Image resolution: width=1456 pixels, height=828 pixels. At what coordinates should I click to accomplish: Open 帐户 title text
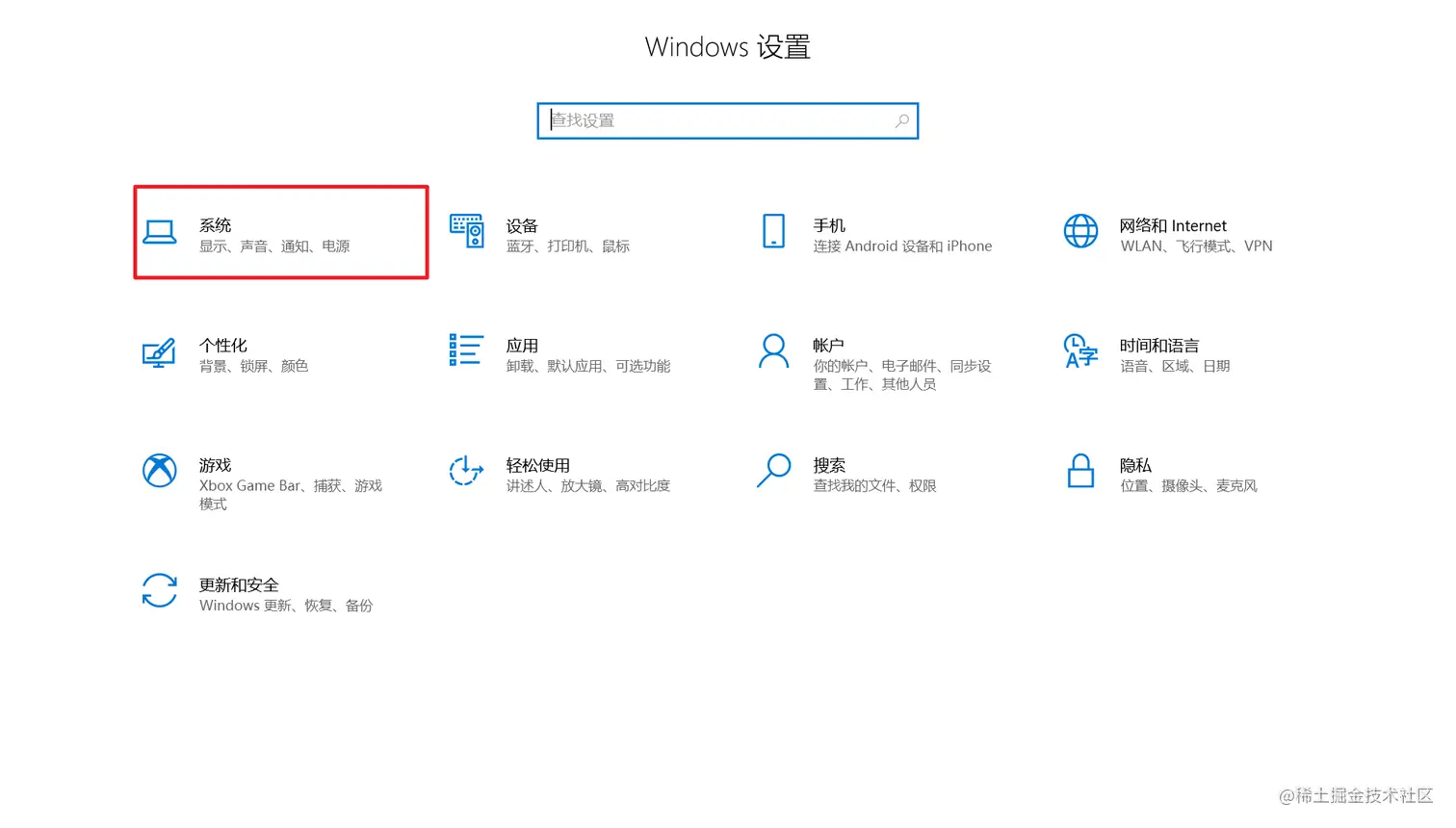pyautogui.click(x=828, y=346)
